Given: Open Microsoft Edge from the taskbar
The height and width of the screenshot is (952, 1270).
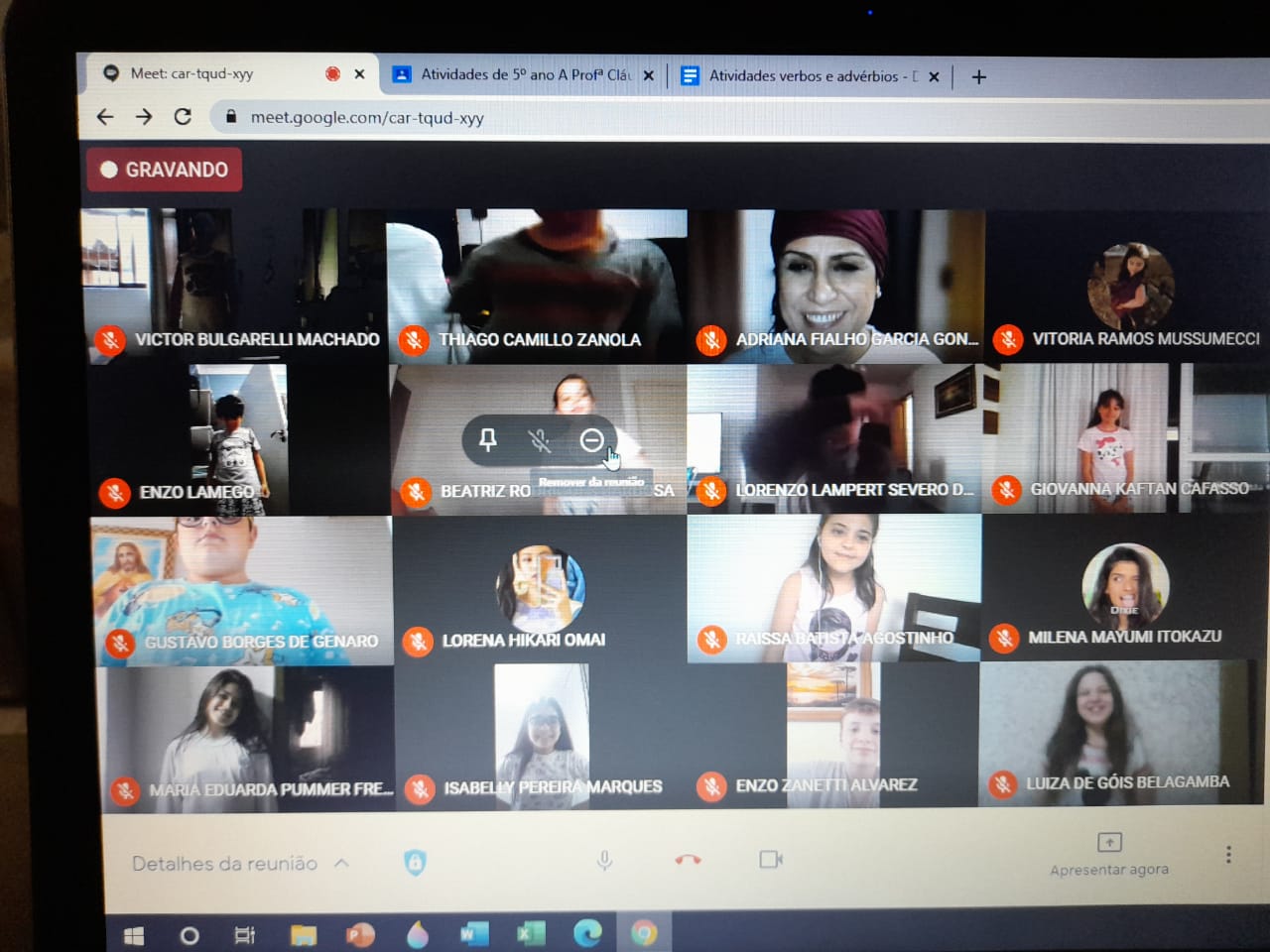Looking at the screenshot, I should [586, 933].
